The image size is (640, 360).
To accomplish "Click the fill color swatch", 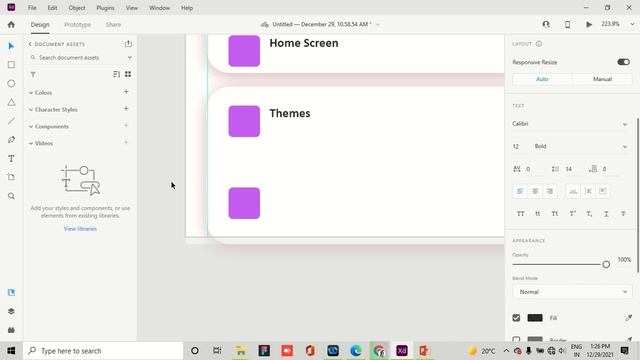I will tap(535, 318).
